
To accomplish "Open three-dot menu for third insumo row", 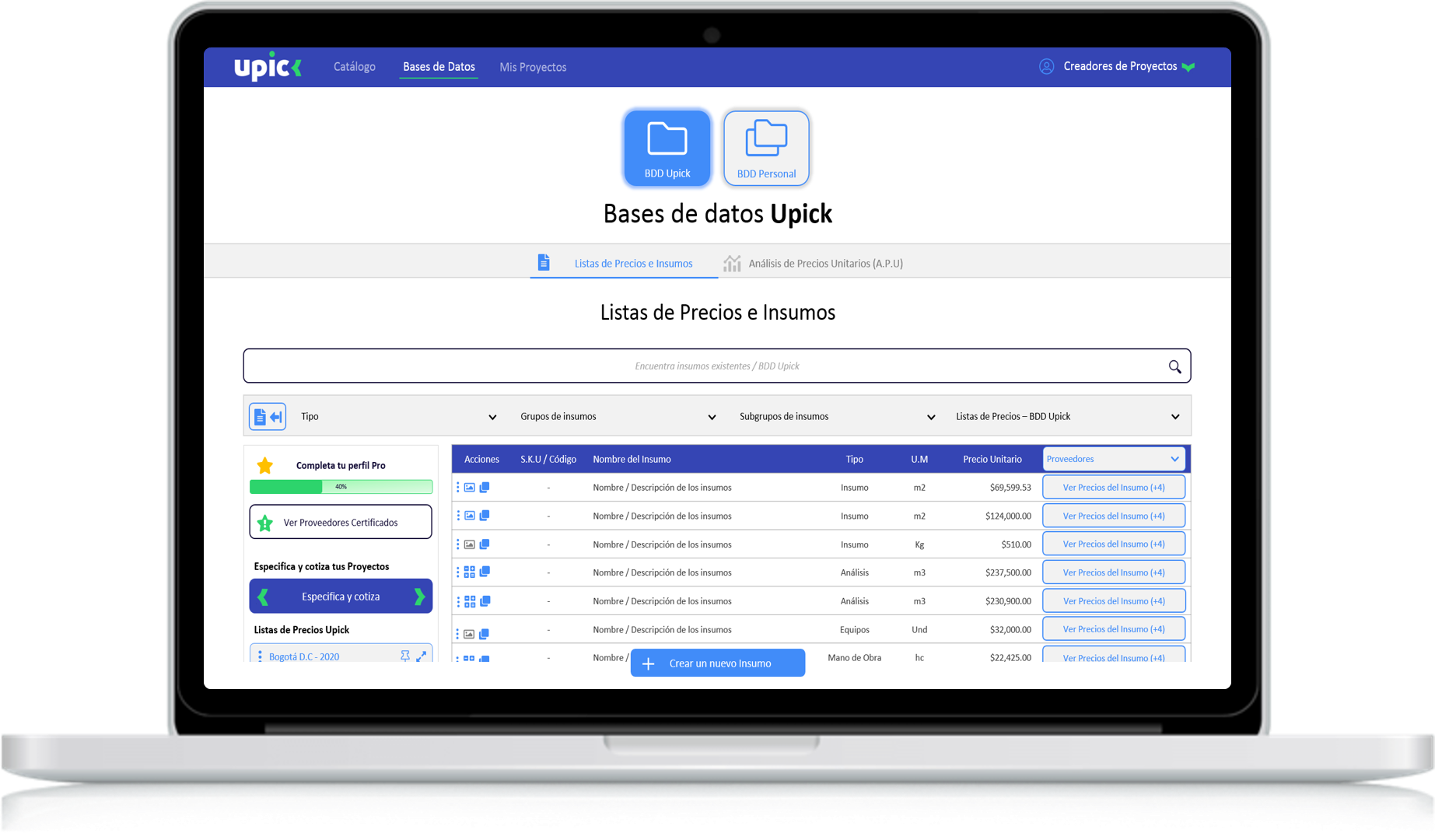I will pyautogui.click(x=457, y=544).
